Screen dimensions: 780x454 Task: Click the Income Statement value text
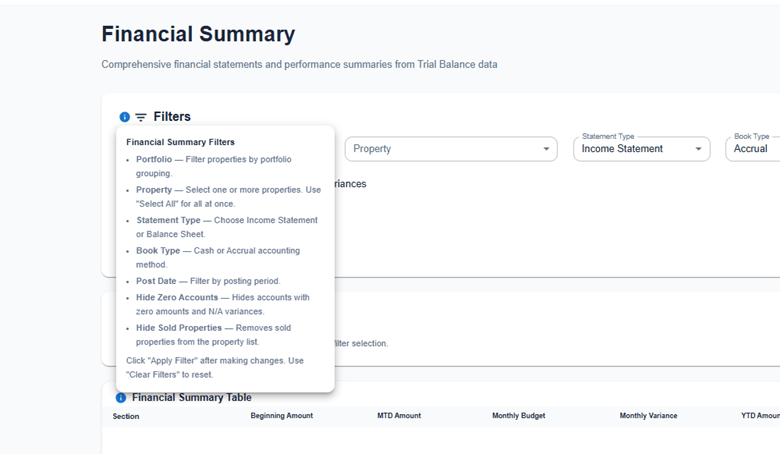click(622, 149)
